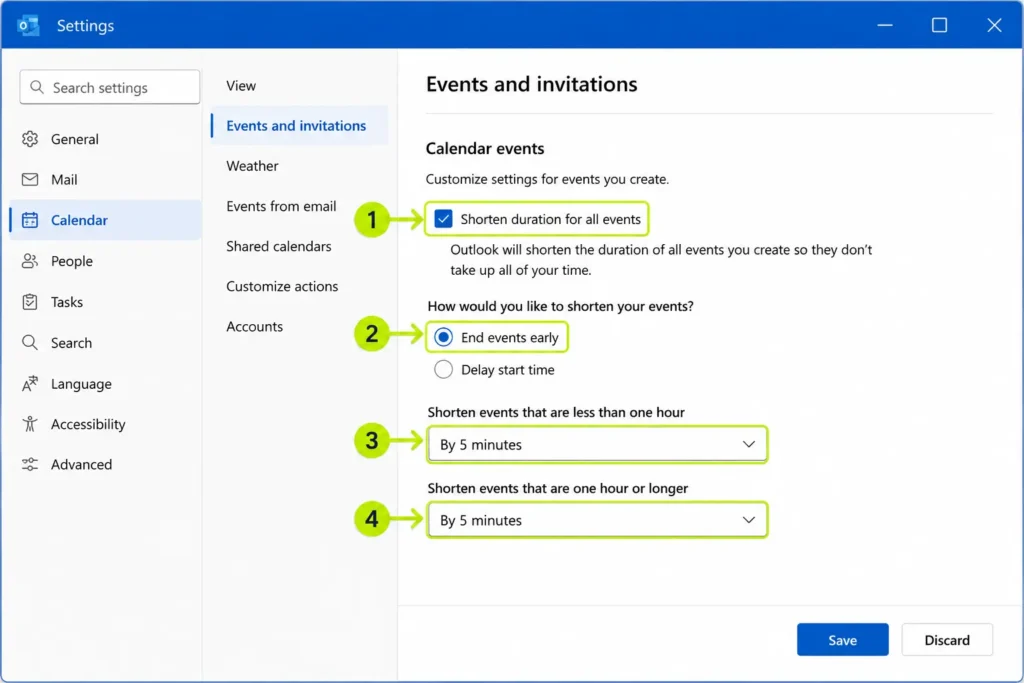Save the settings changes
This screenshot has width=1024, height=683.
[842, 640]
